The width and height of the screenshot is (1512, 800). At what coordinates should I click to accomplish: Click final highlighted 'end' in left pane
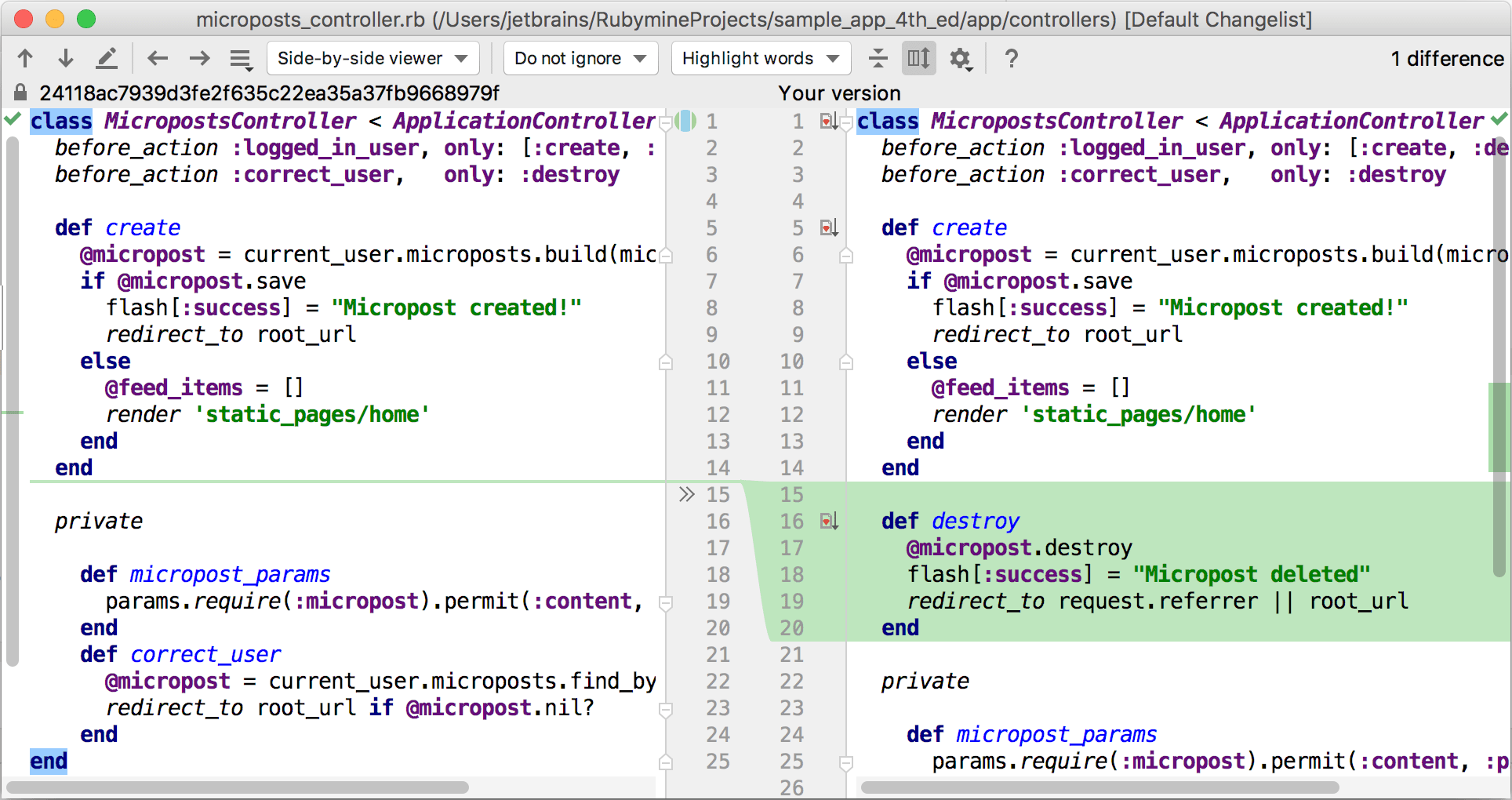pyautogui.click(x=49, y=761)
